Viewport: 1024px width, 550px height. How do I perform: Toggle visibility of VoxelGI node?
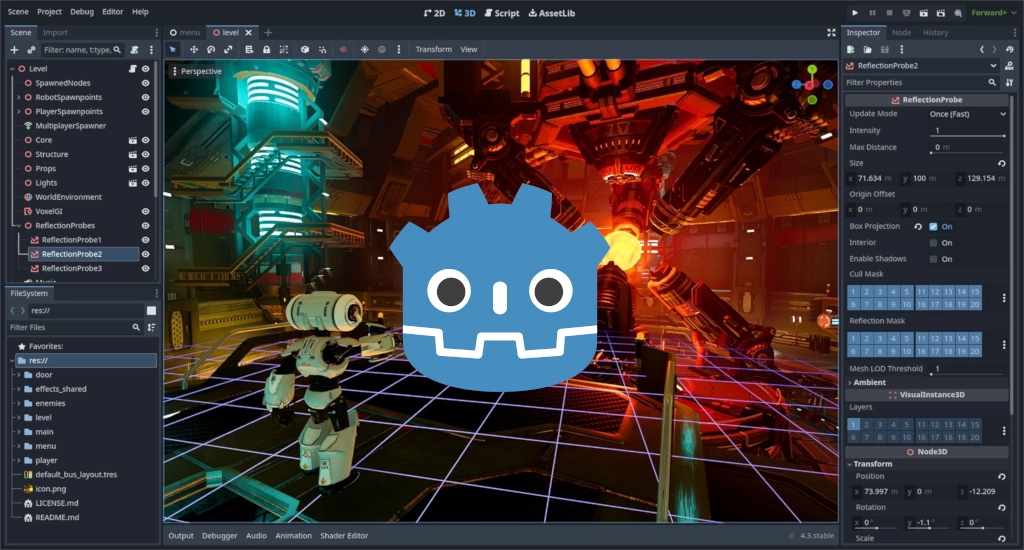[146, 212]
